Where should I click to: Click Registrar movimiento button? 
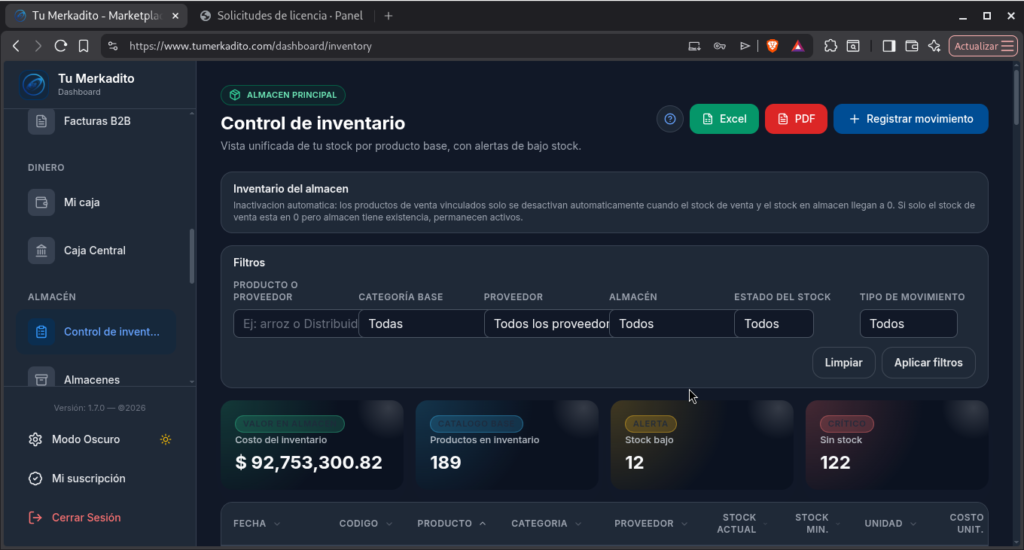coord(911,119)
